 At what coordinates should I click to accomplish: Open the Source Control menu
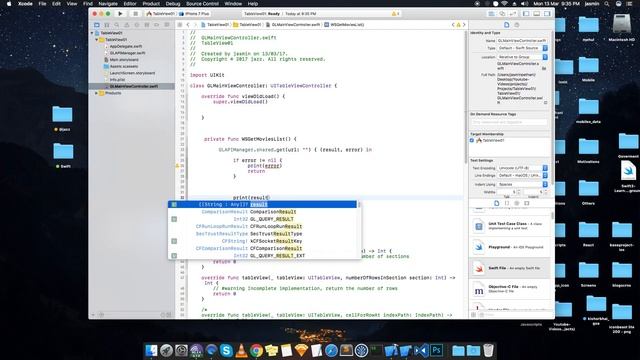coord(202,4)
